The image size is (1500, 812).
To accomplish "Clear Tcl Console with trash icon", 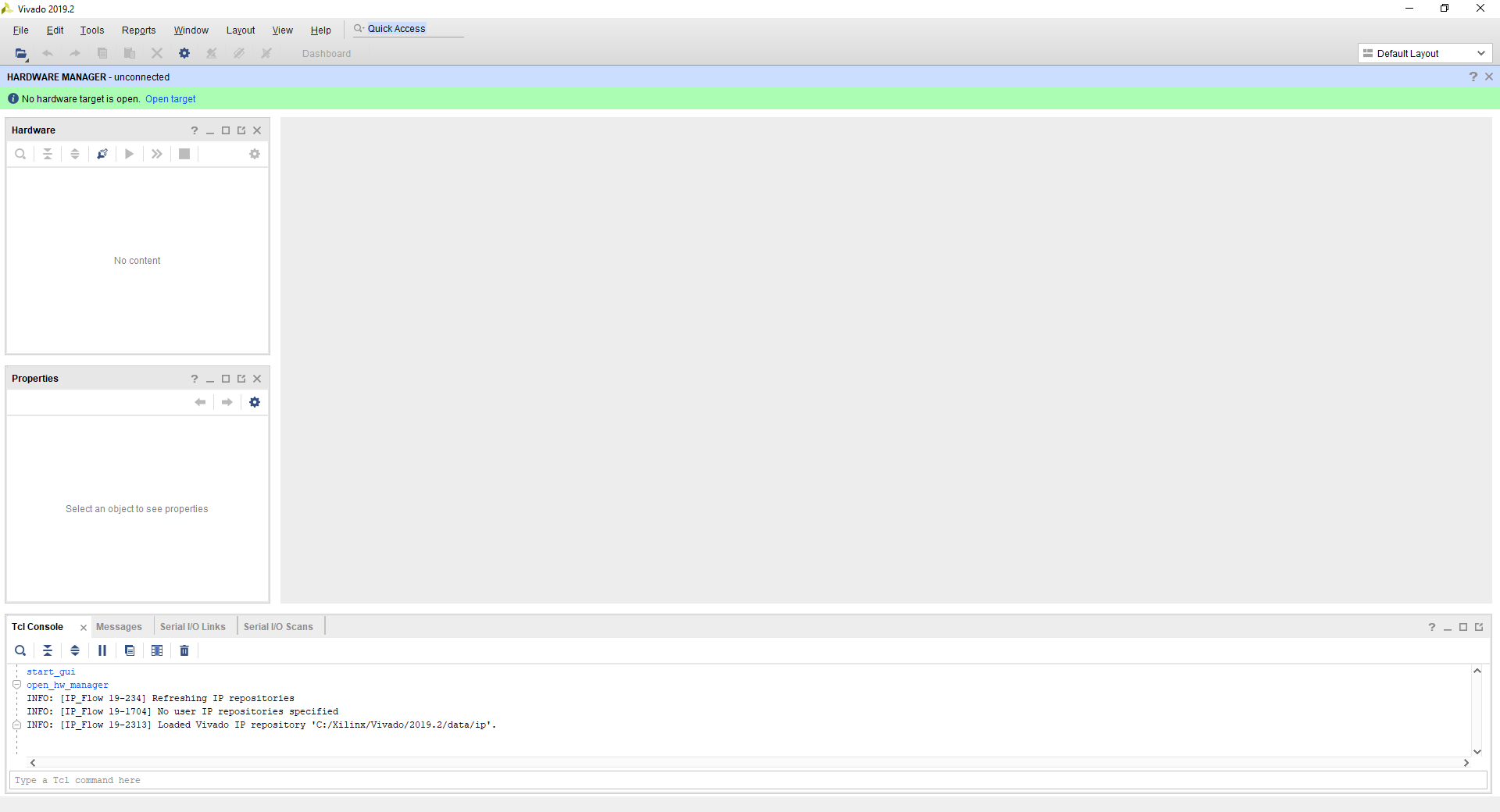I will click(184, 650).
